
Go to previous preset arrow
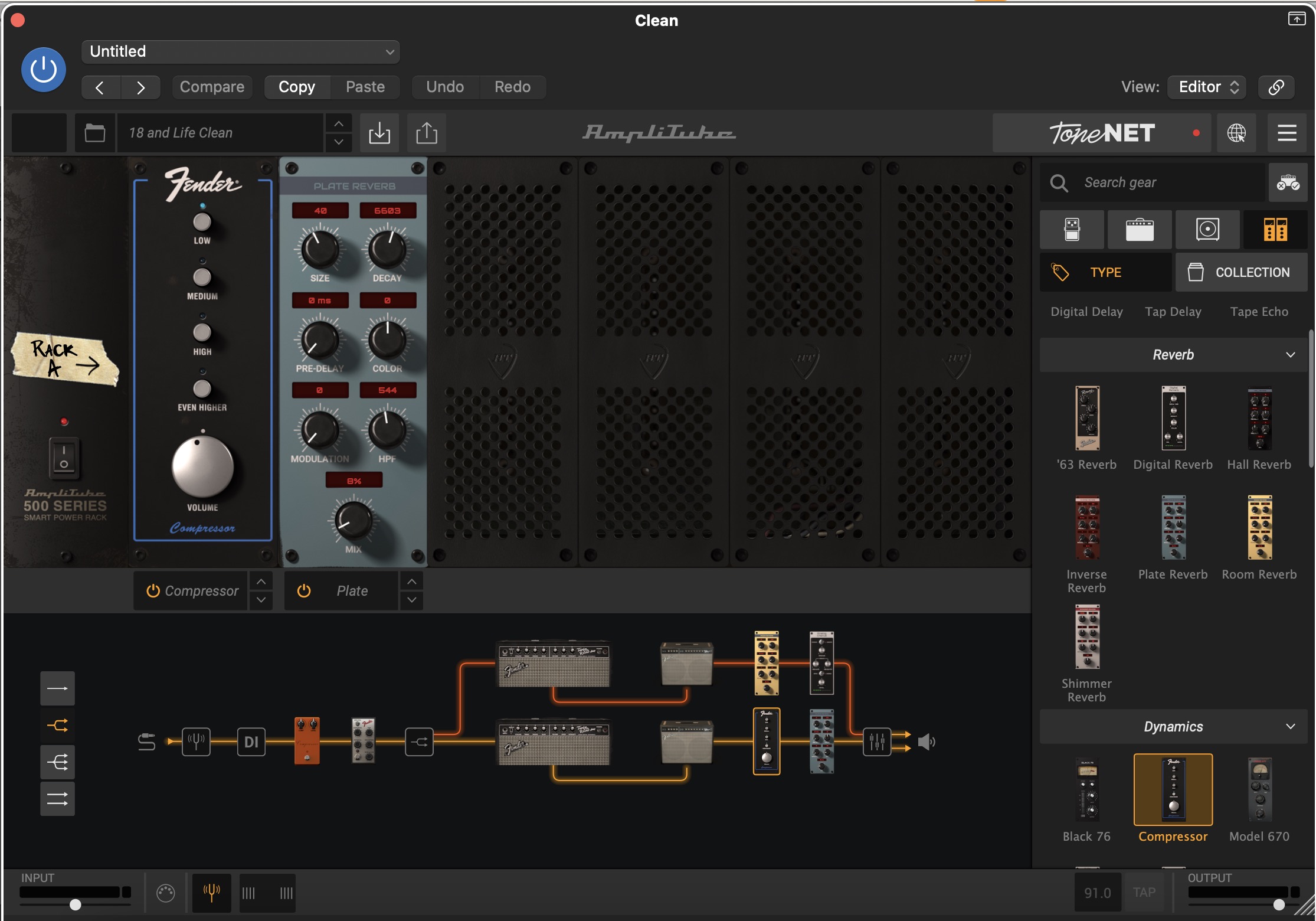[x=100, y=87]
